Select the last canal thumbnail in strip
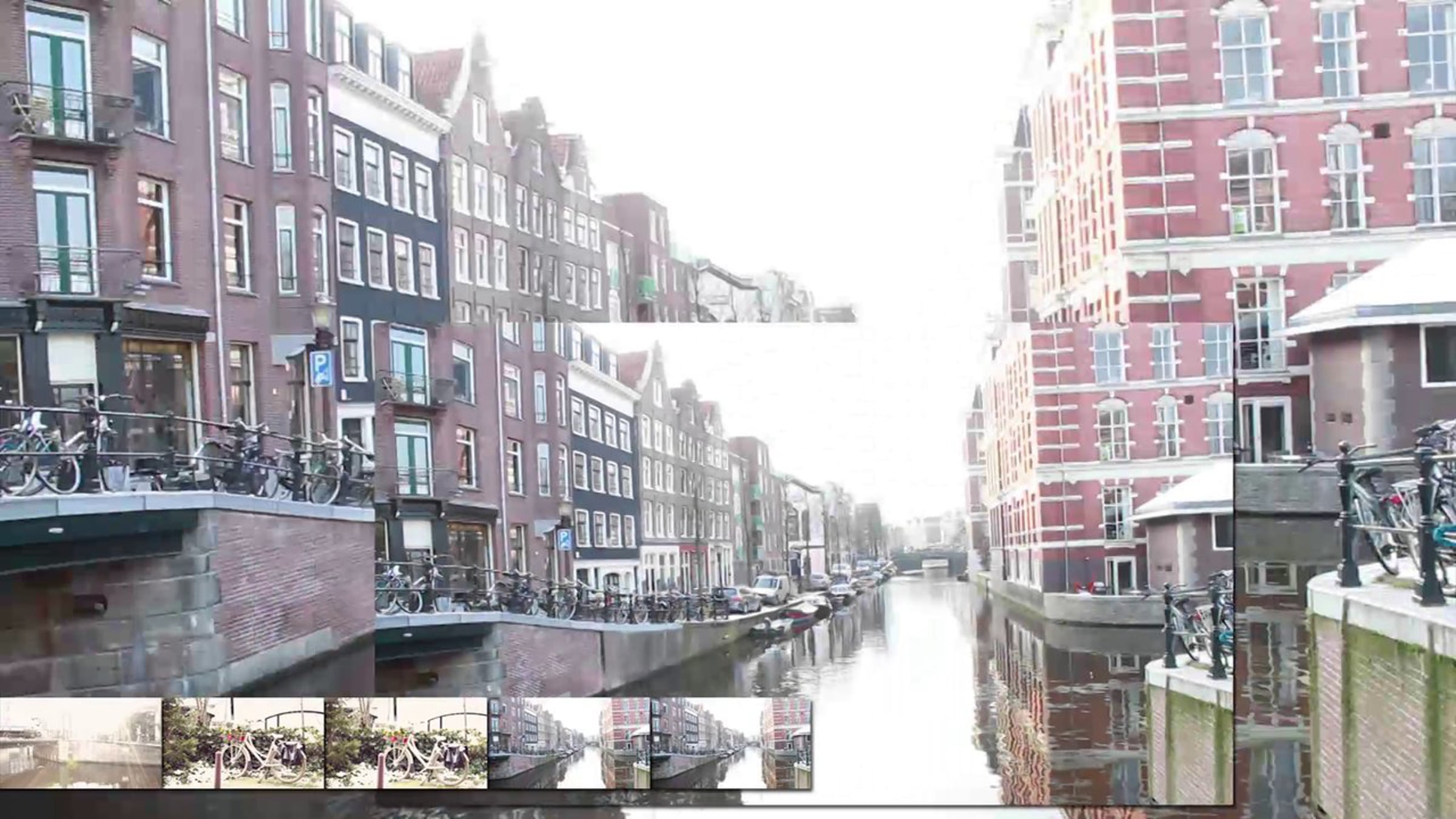 pyautogui.click(x=731, y=743)
